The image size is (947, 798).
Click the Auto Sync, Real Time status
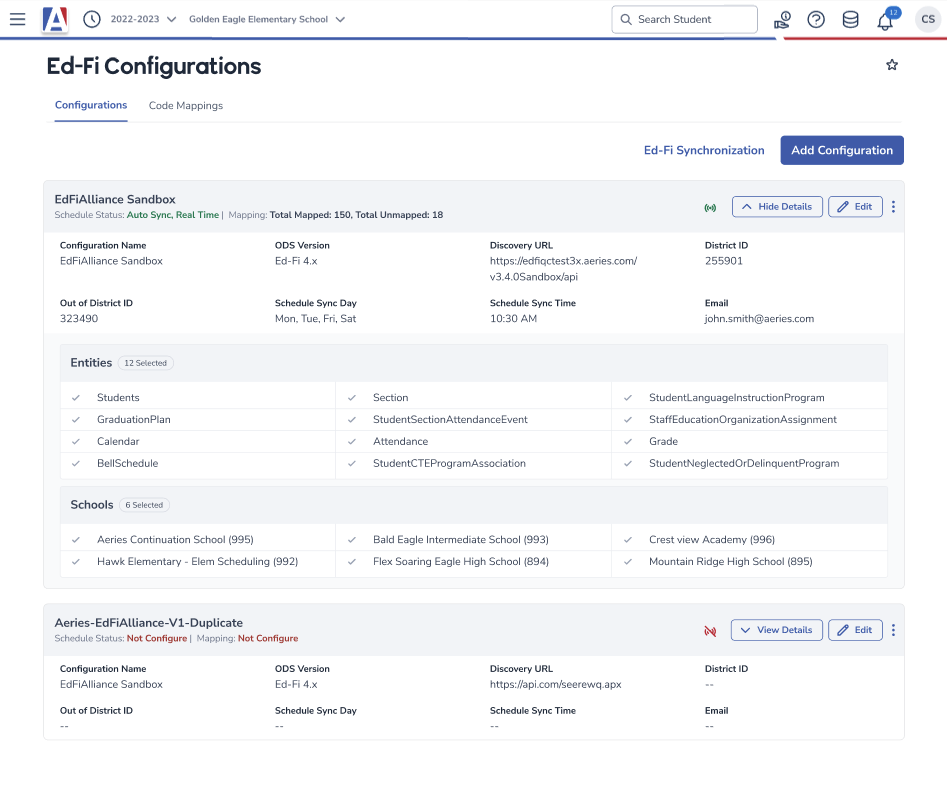173,215
